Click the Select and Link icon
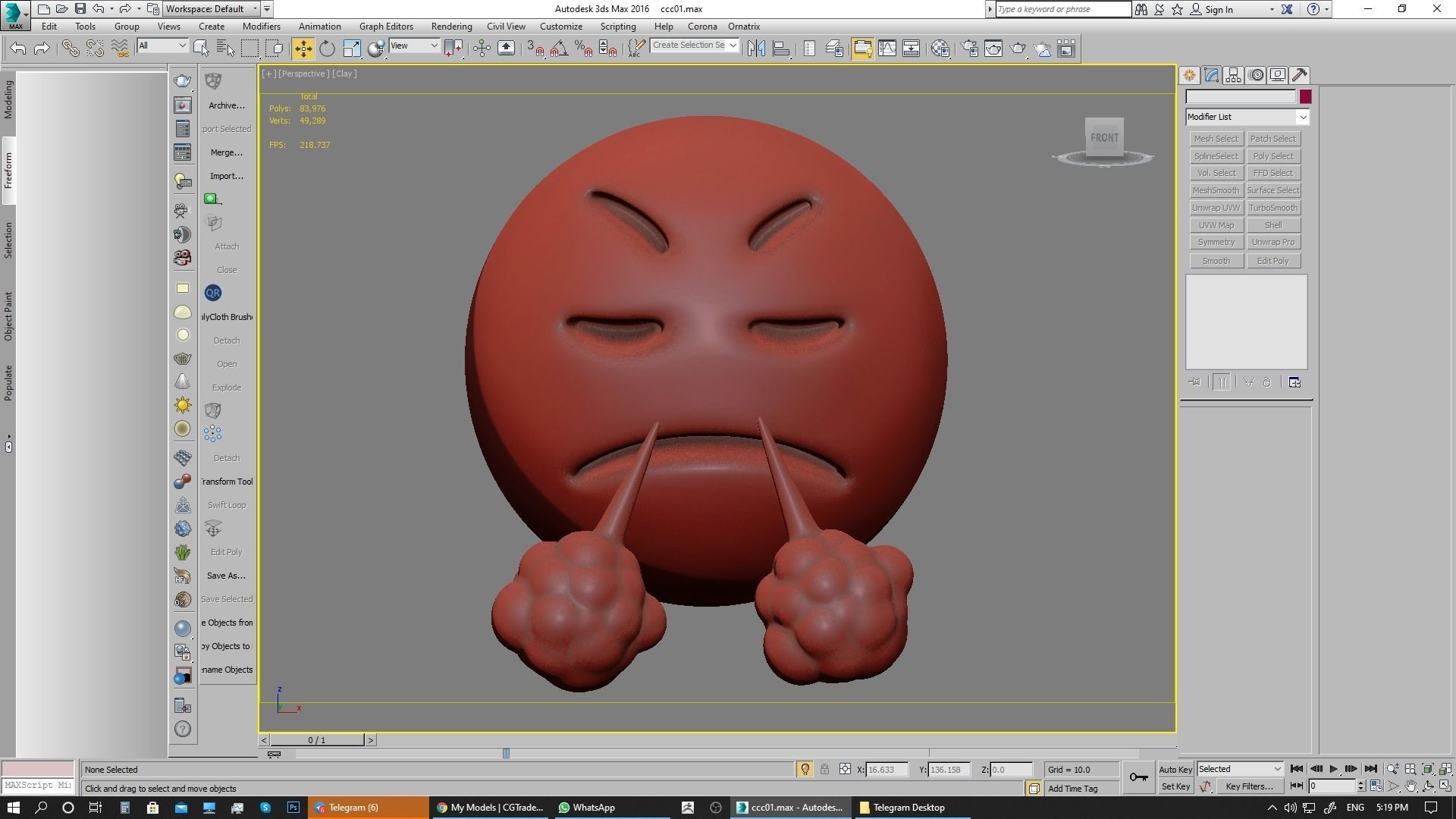The width and height of the screenshot is (1456, 819). [70, 49]
